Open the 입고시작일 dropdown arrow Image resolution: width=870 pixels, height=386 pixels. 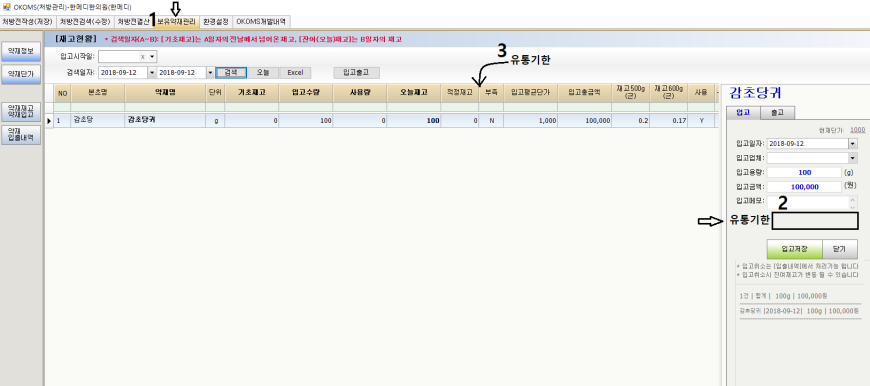coord(152,57)
